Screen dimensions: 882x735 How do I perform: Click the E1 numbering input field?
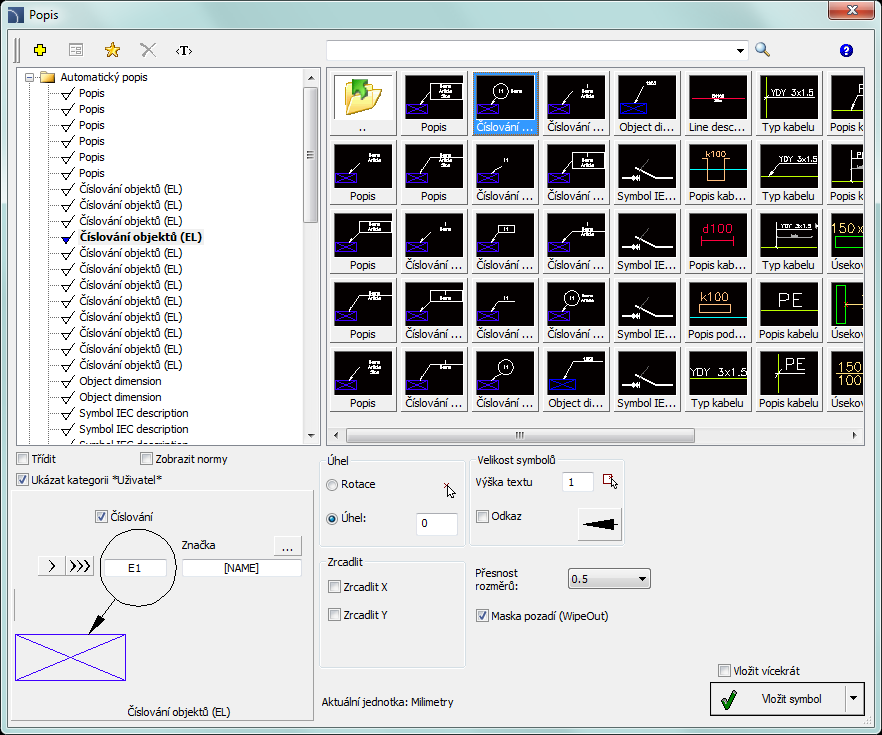(x=134, y=568)
